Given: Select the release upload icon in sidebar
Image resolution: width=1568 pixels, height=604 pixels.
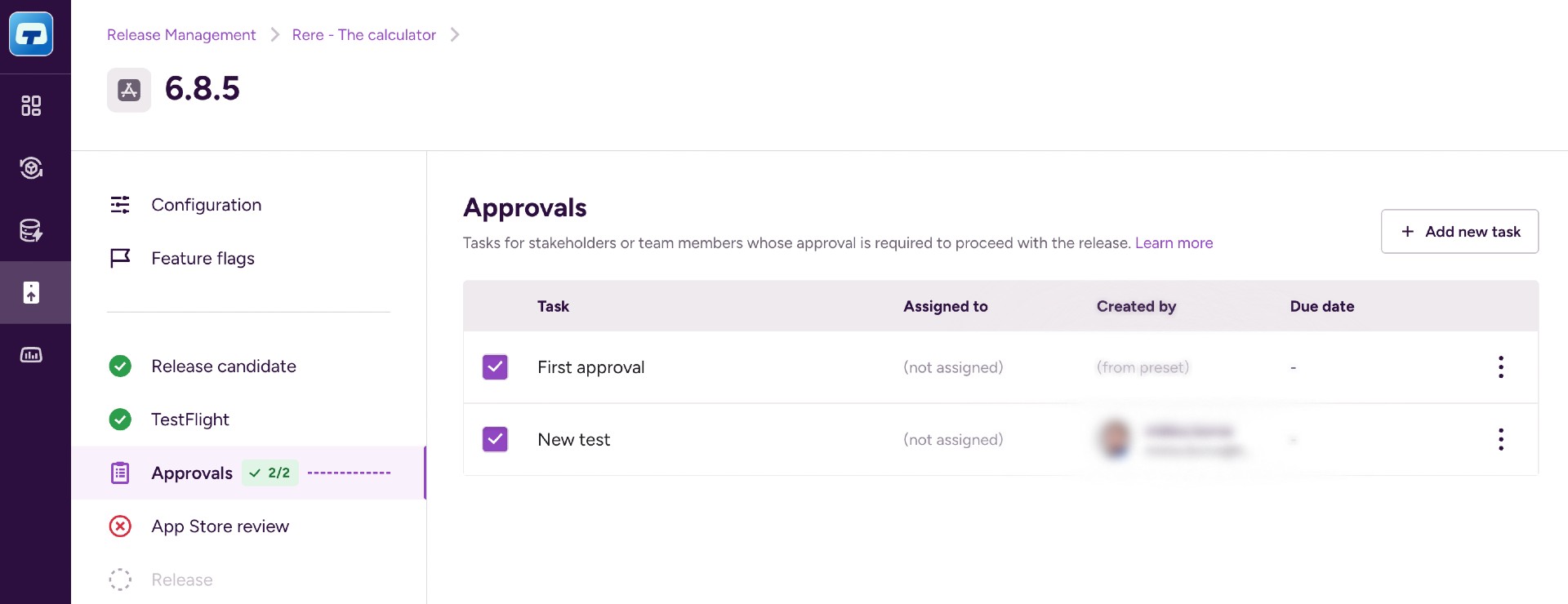Looking at the screenshot, I should (x=31, y=292).
